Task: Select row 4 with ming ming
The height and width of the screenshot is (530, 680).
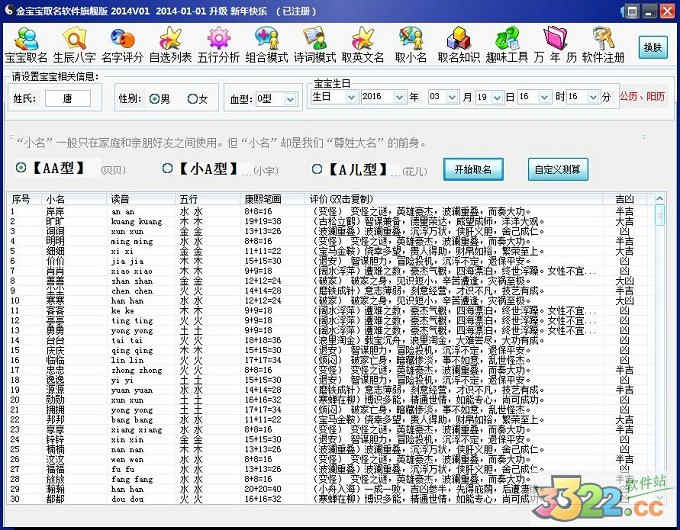Action: click(332, 241)
